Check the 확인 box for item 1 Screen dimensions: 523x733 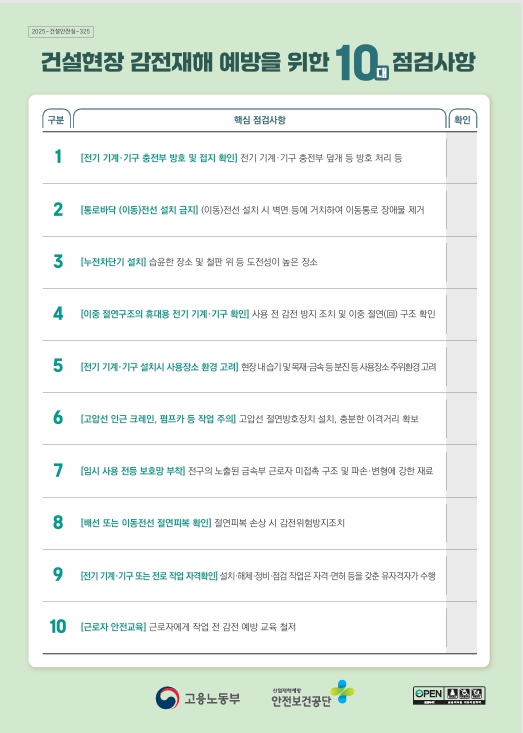pyautogui.click(x=461, y=158)
